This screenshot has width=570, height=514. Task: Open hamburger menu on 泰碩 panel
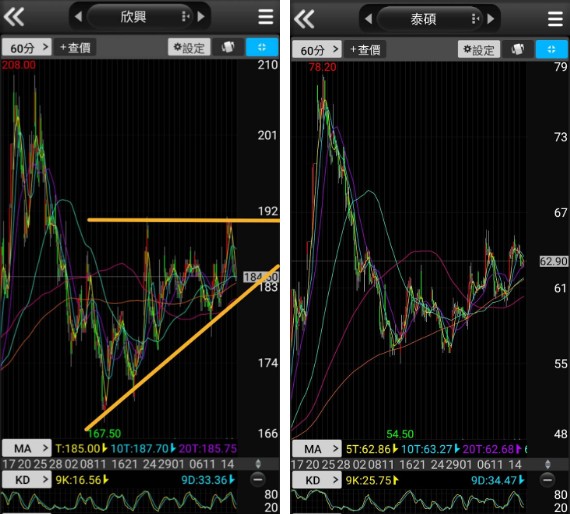(555, 19)
